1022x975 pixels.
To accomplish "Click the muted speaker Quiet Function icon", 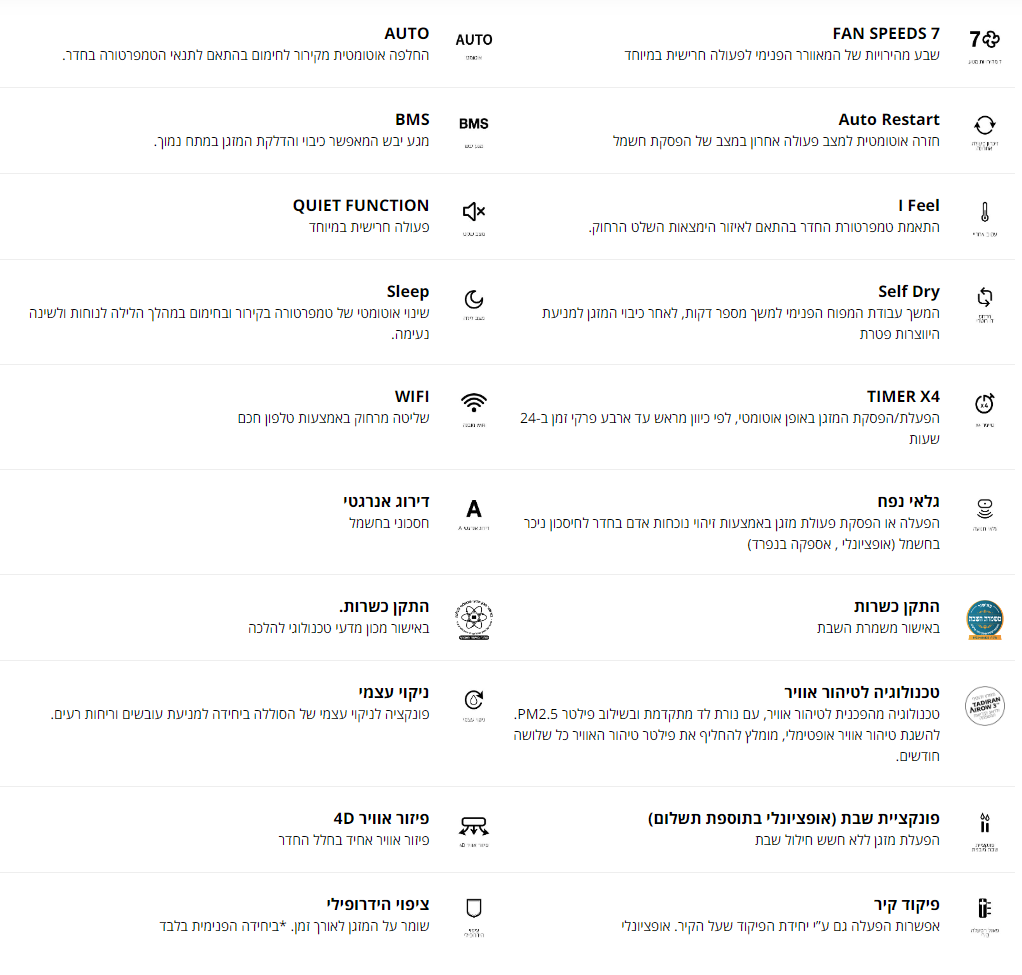I will [x=474, y=212].
